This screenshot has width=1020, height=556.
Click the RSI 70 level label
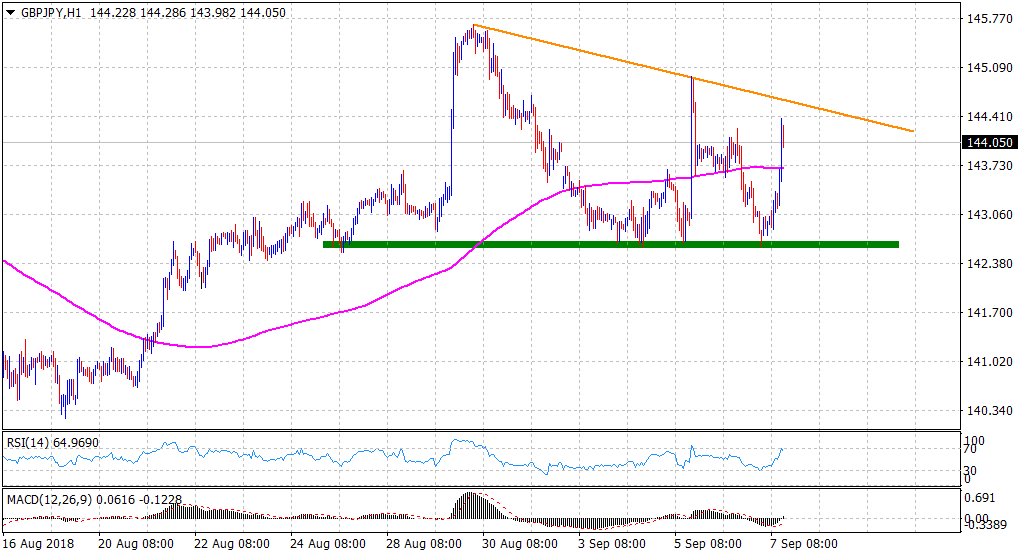971,451
